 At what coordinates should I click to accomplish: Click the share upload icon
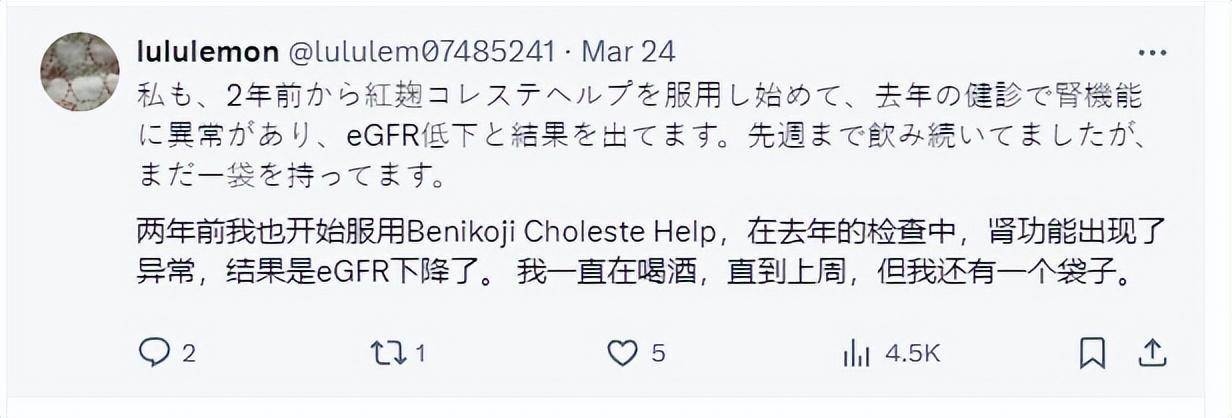tap(1151, 352)
